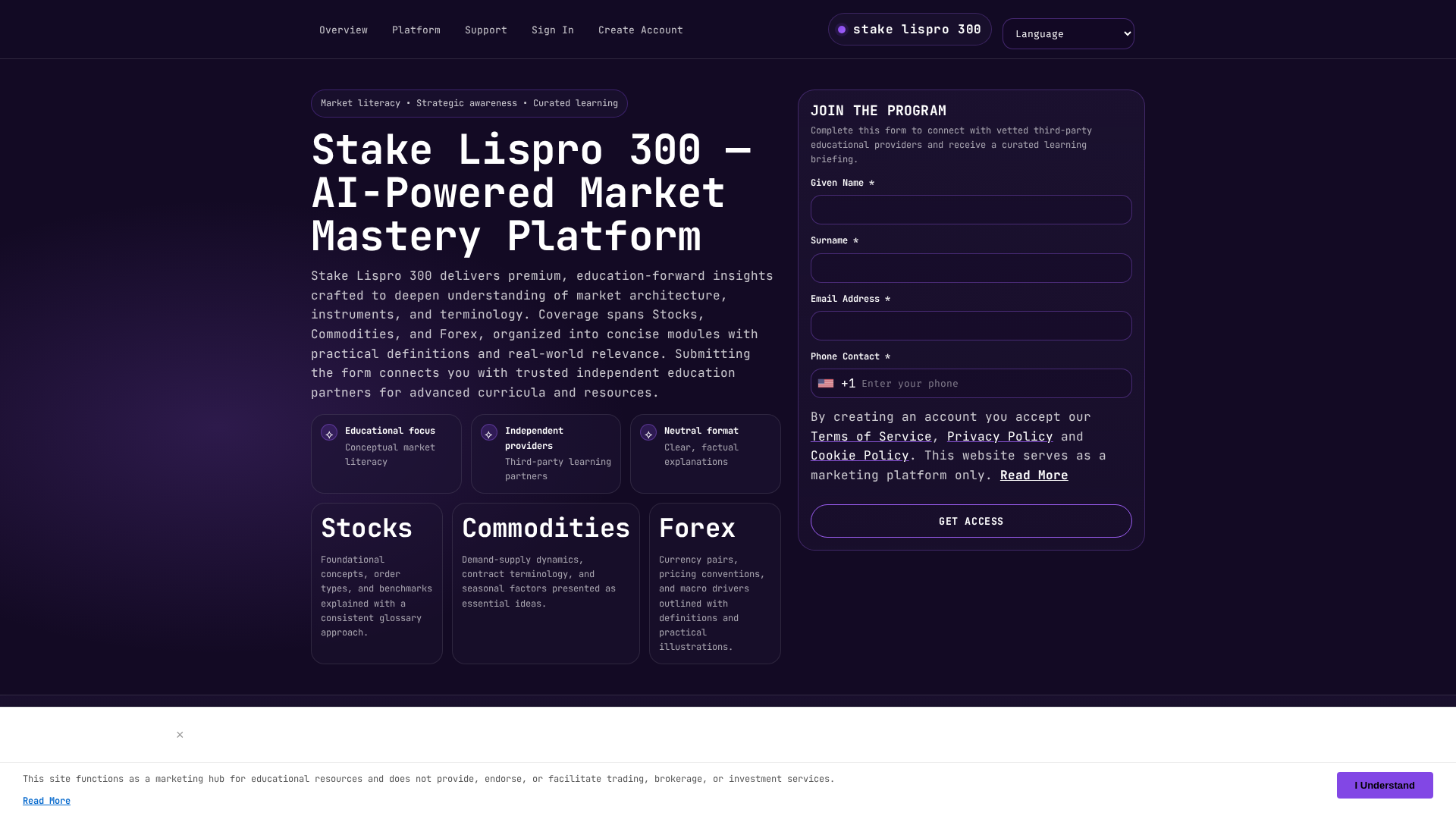This screenshot has height=819, width=1456.
Task: Click the Neutral format sparkle icon
Action: coord(648,433)
